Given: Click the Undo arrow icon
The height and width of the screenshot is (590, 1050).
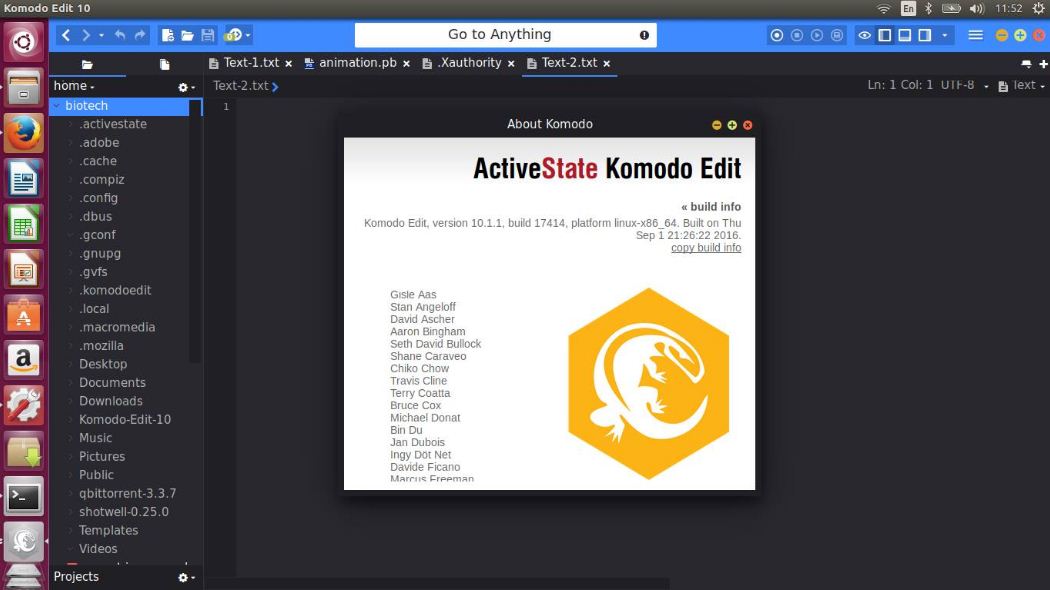Looking at the screenshot, I should coord(120,35).
